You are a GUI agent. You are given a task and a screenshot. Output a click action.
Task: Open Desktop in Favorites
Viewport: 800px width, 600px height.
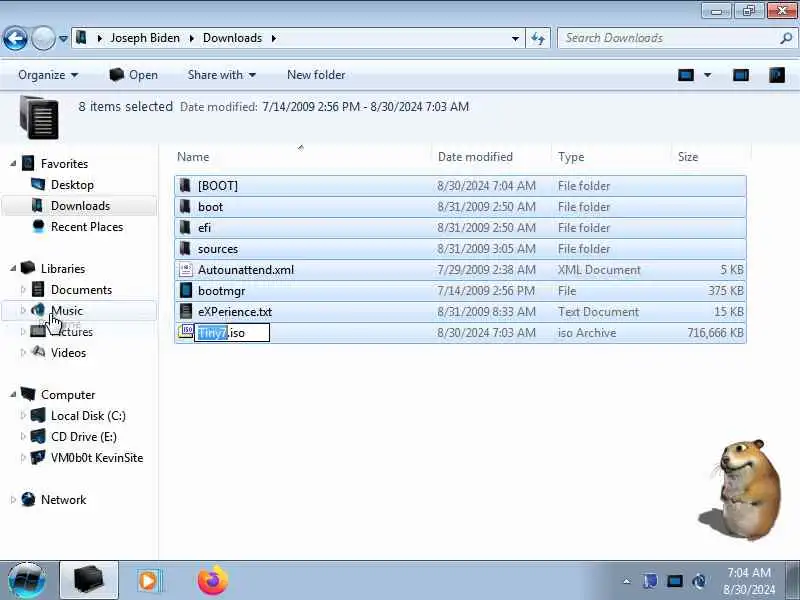[x=72, y=185]
